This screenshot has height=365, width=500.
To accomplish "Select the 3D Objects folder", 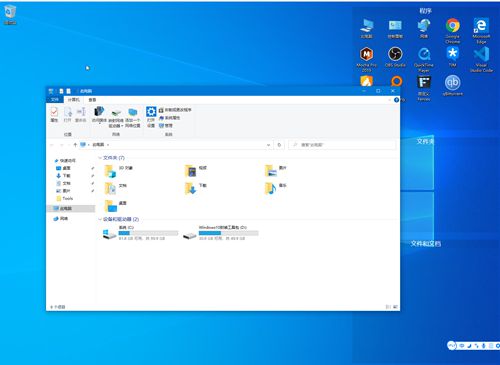I will 119,171.
